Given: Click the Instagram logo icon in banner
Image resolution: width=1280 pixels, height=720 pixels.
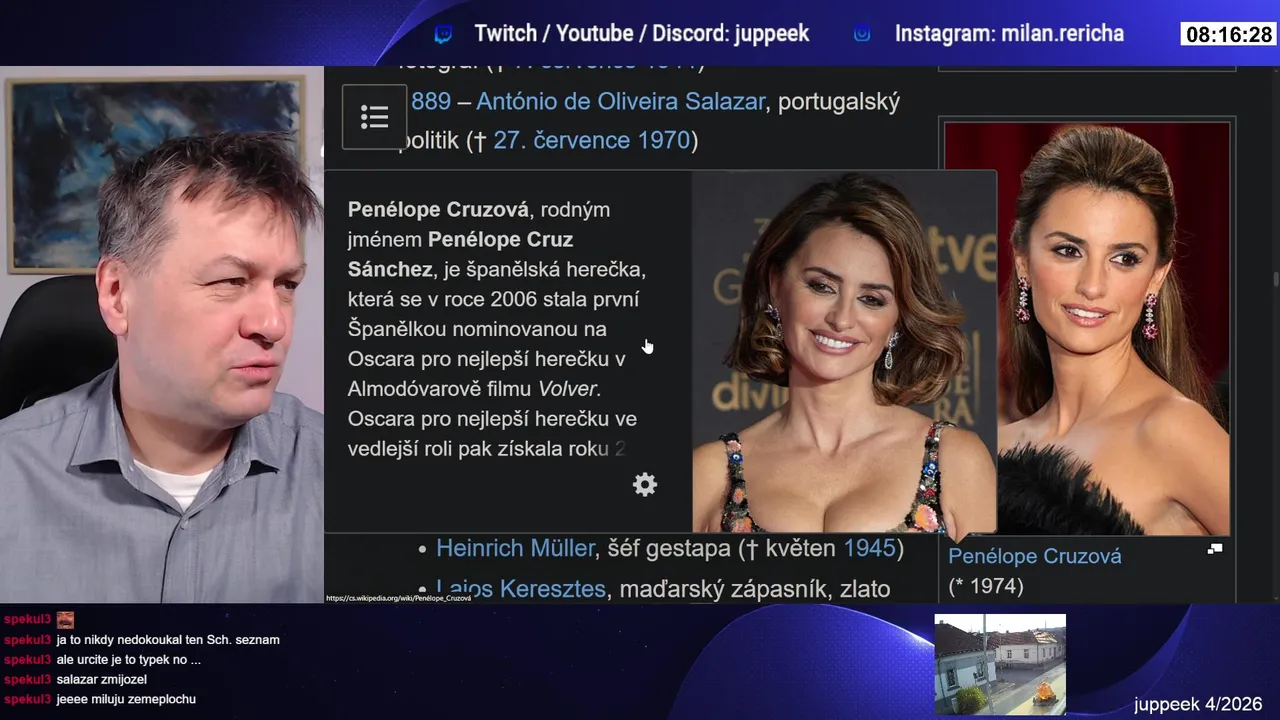Looking at the screenshot, I should (x=862, y=34).
